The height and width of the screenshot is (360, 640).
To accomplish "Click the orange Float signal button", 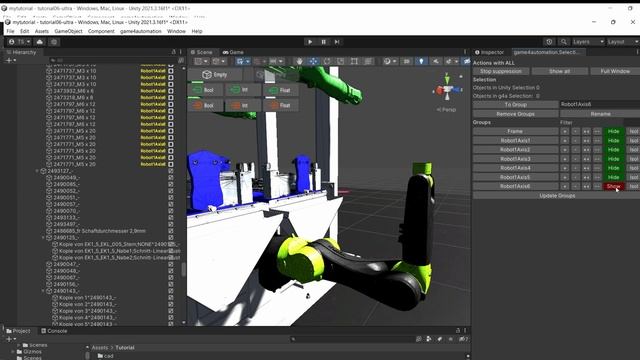I will pyautogui.click(x=281, y=105).
